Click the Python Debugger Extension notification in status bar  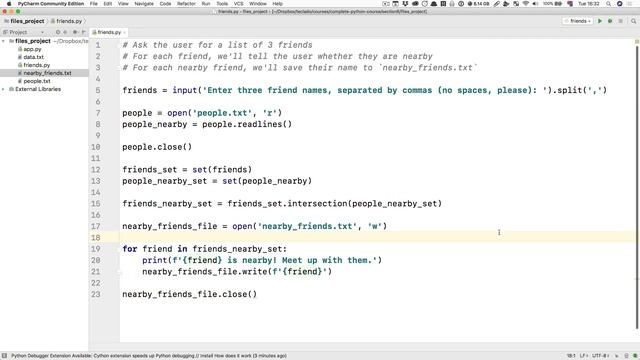point(149,356)
